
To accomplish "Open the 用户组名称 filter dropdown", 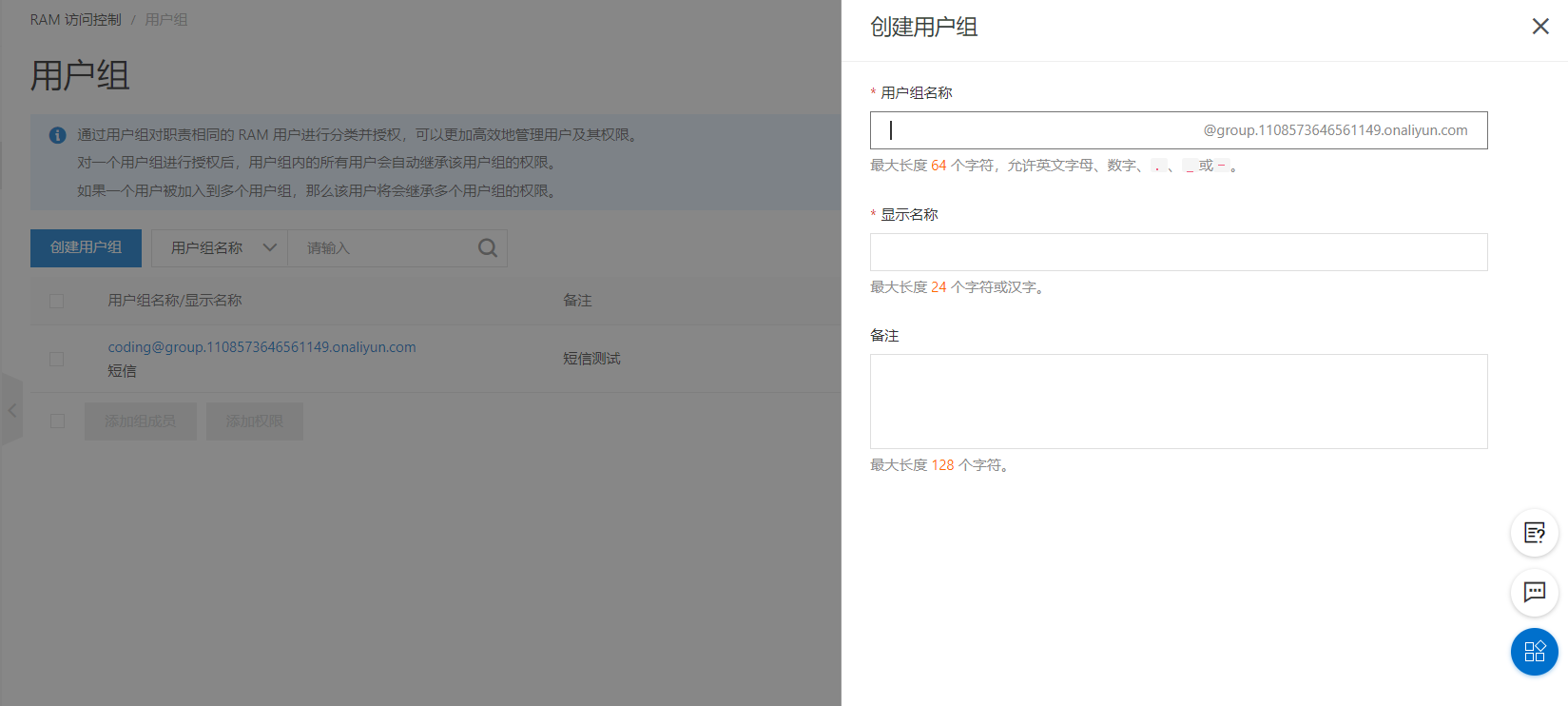I will tap(220, 248).
